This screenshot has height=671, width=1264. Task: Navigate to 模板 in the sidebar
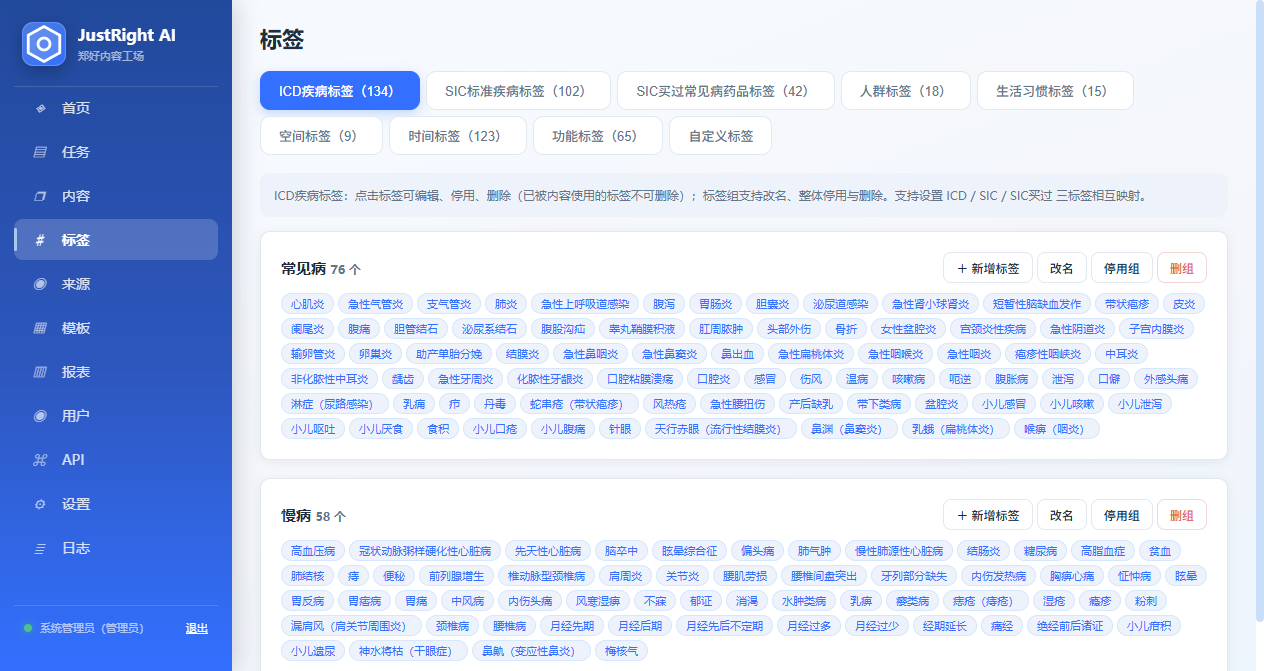pyautogui.click(x=116, y=328)
